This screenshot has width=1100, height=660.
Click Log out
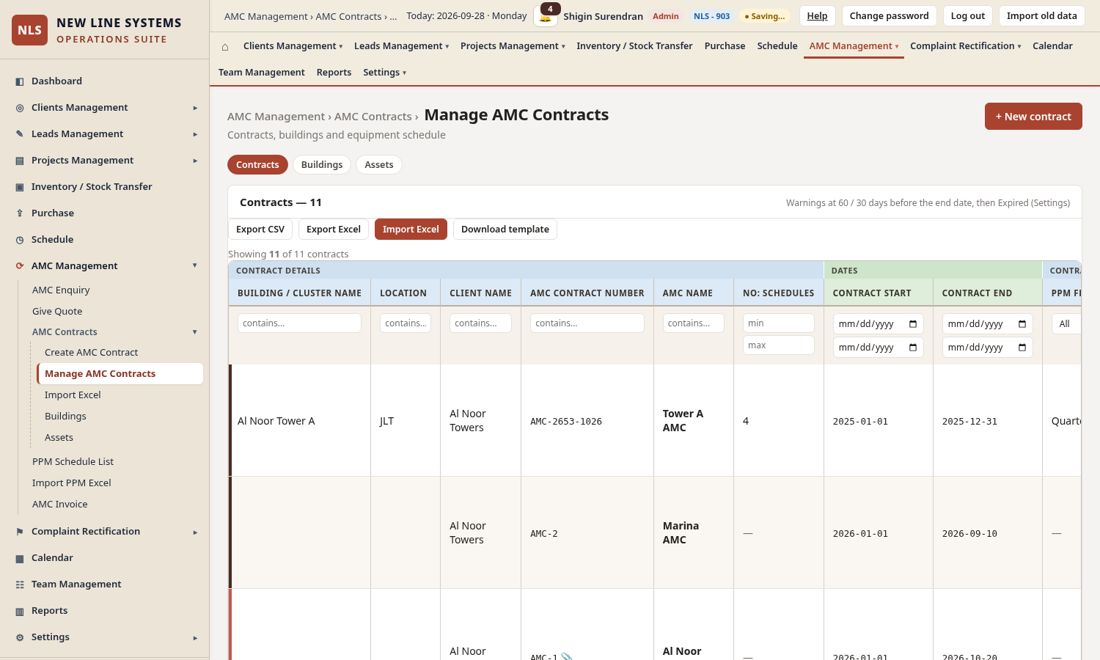[x=967, y=15]
